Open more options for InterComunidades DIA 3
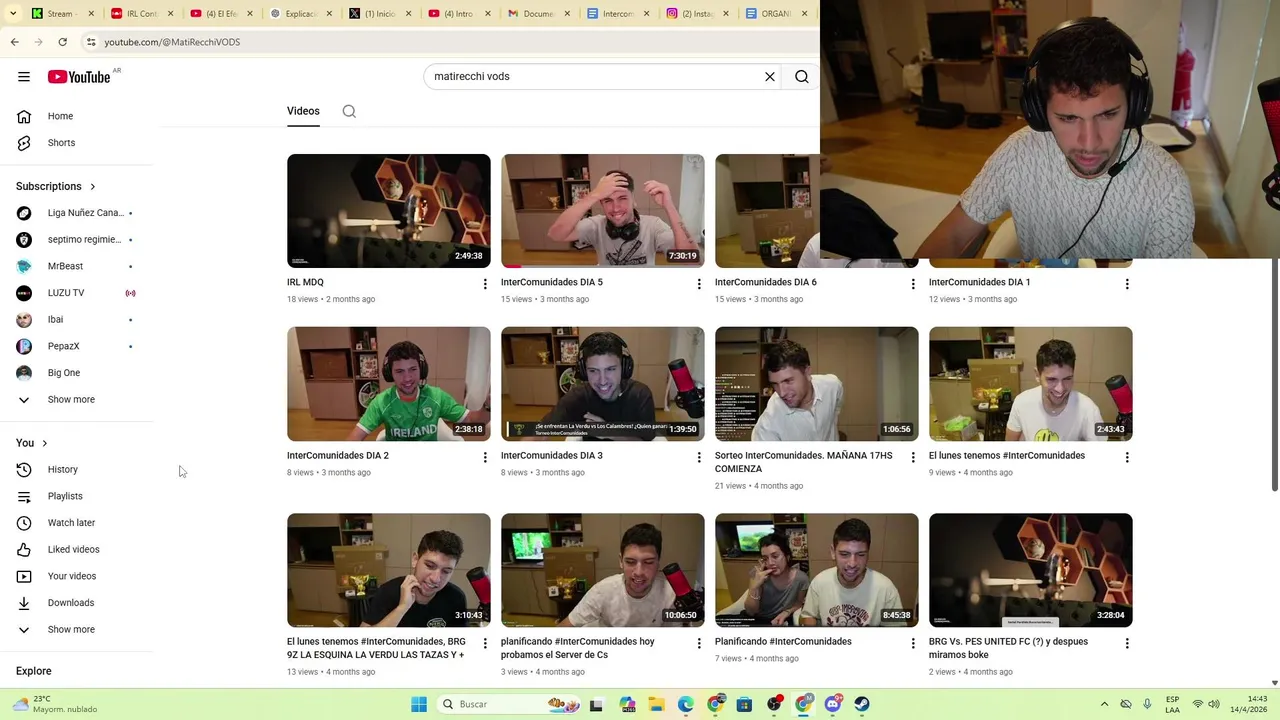 tap(699, 457)
